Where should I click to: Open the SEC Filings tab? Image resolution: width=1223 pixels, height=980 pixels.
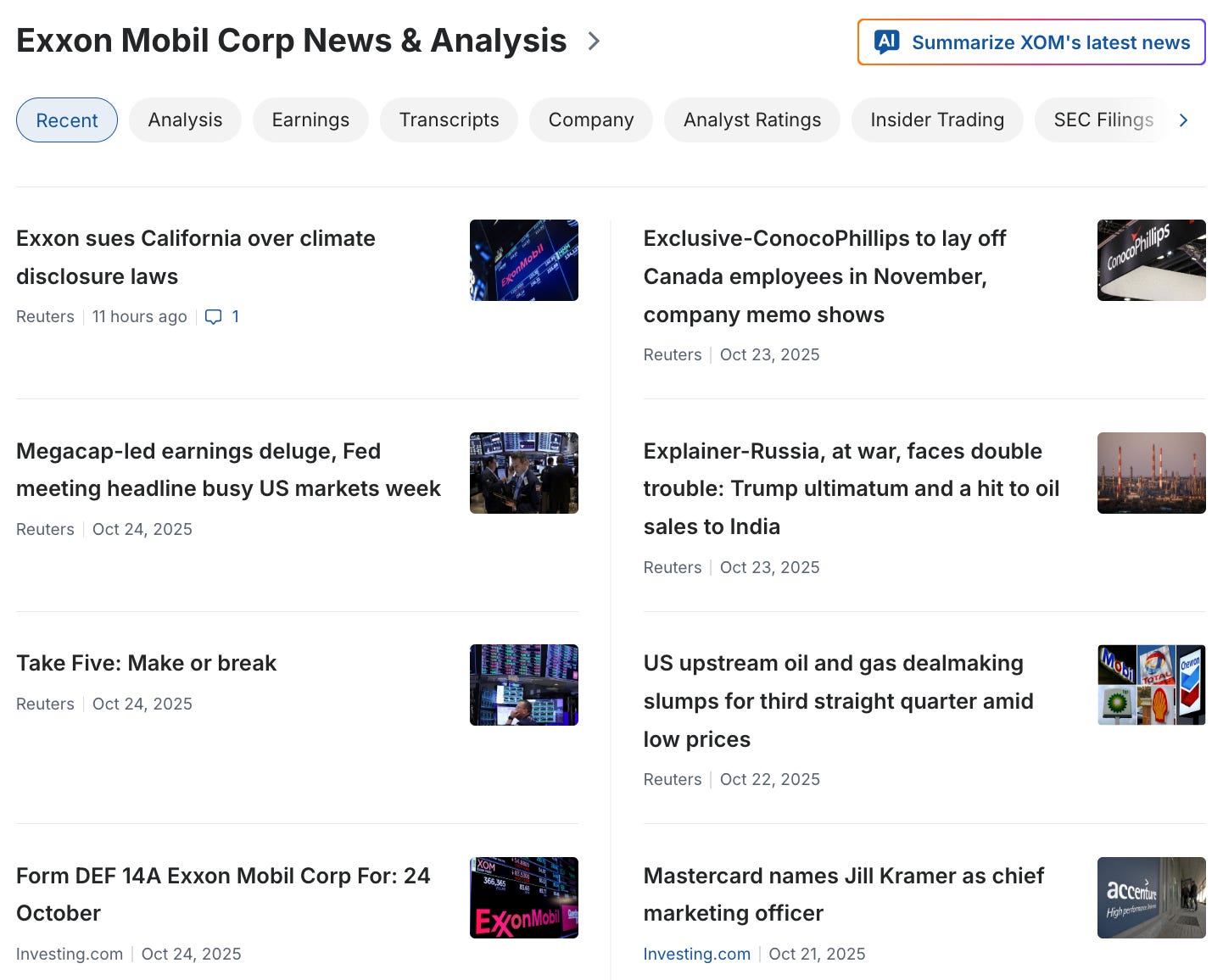coord(1103,120)
